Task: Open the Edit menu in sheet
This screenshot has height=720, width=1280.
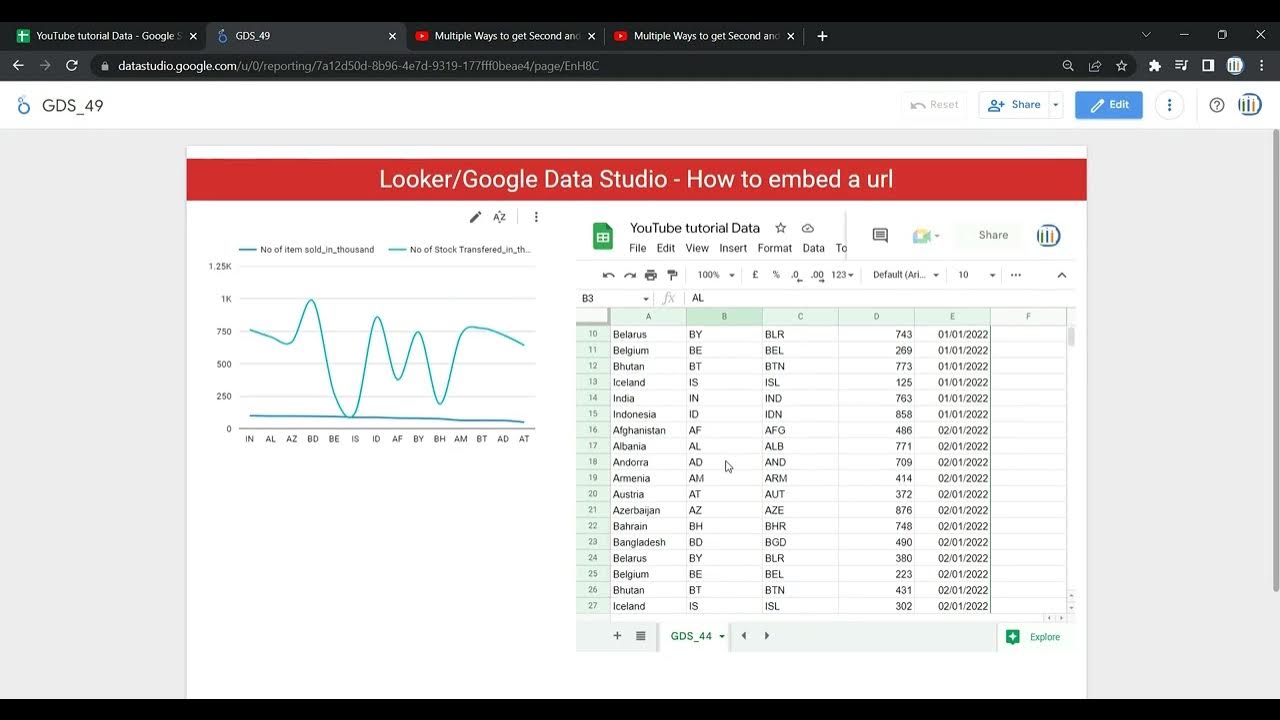Action: [666, 248]
